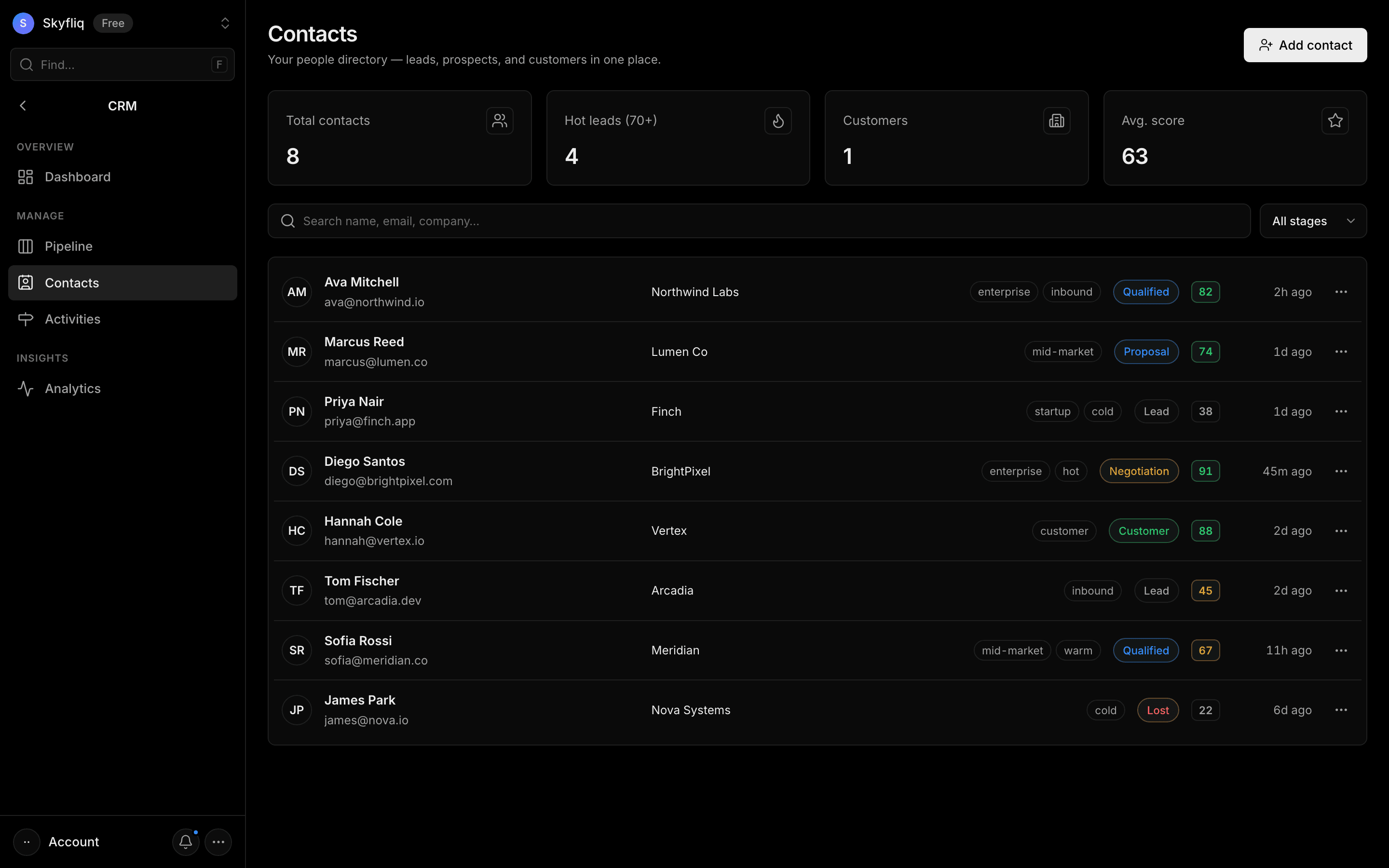
Task: Focus the Search name, email, company field
Action: coord(759,221)
